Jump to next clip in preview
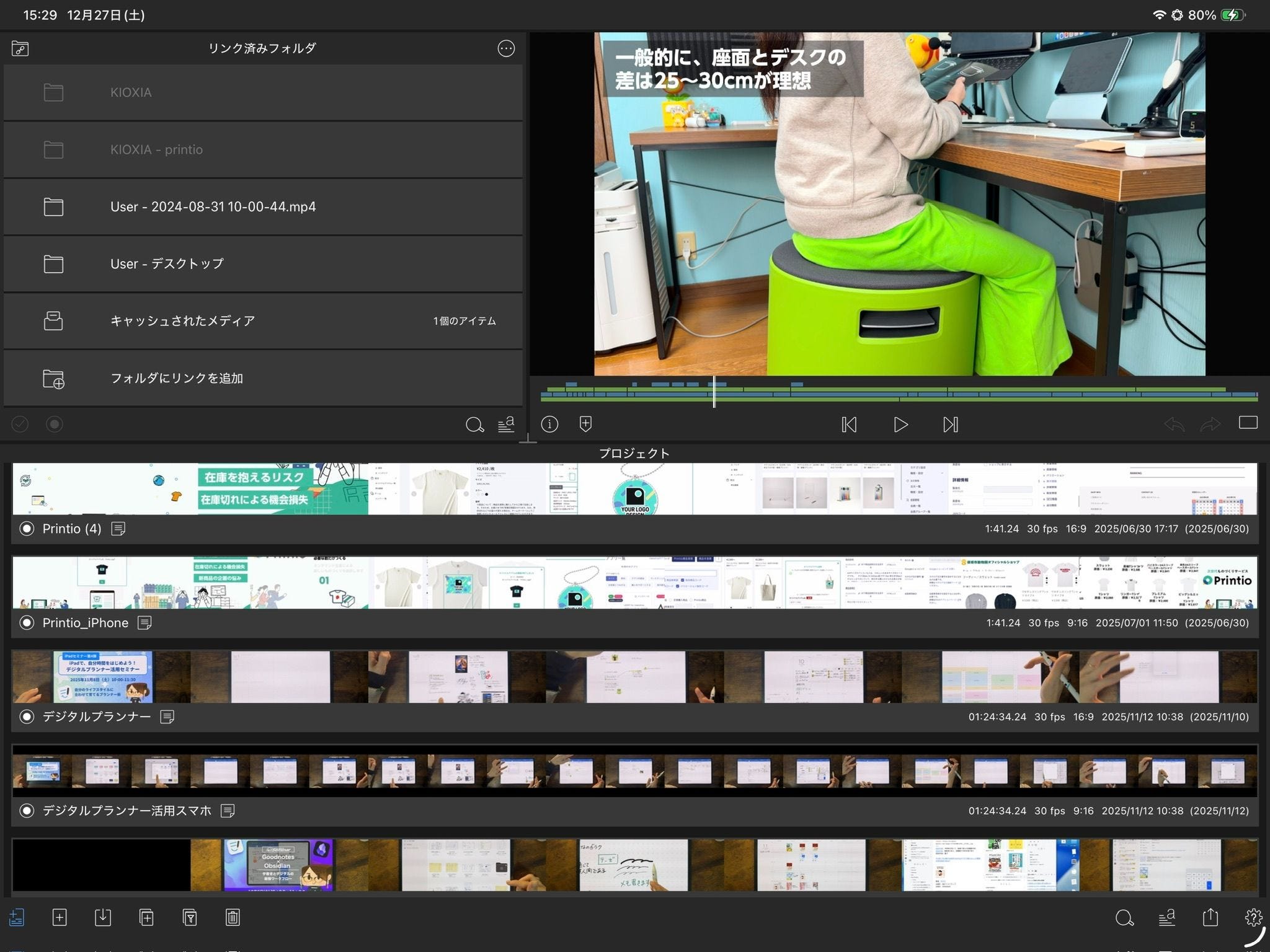This screenshot has height=952, width=1270. coord(951,425)
